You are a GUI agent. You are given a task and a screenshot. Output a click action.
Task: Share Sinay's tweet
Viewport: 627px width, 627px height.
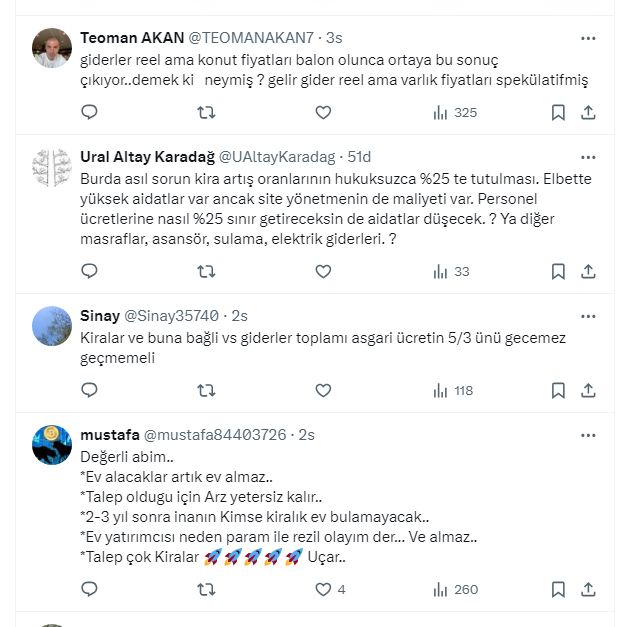(589, 391)
